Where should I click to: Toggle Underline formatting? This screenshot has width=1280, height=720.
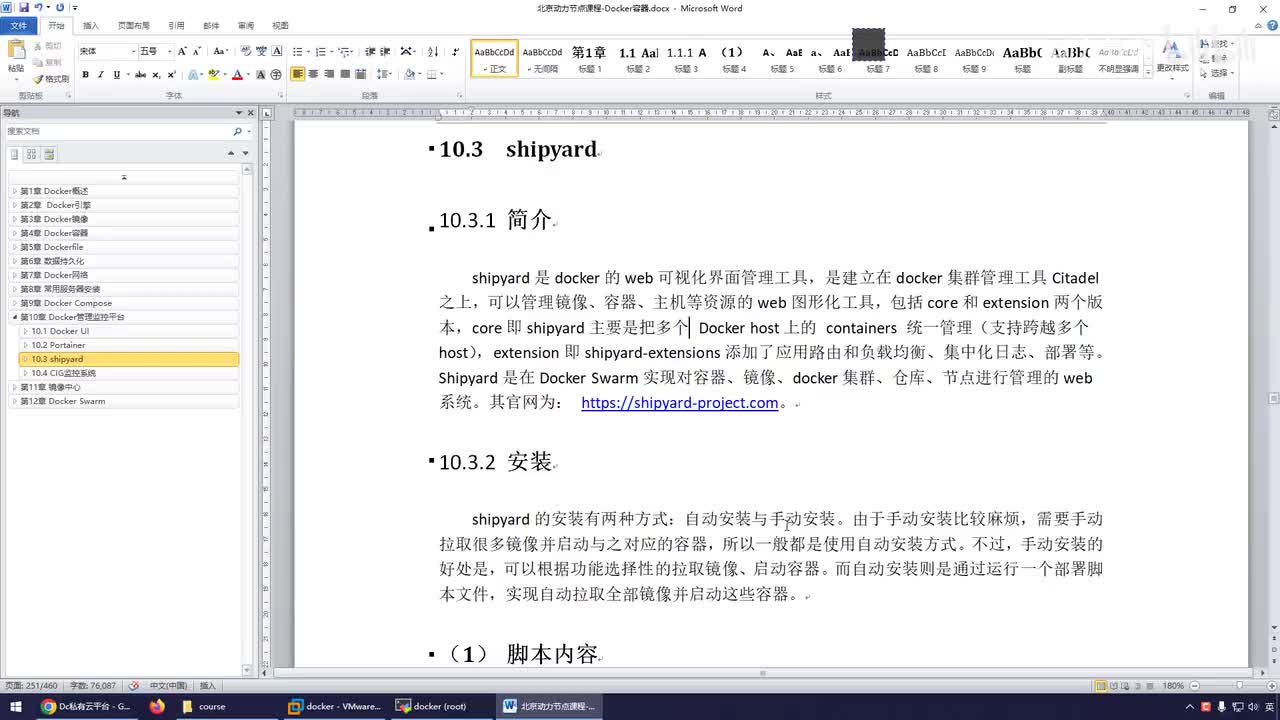116,74
